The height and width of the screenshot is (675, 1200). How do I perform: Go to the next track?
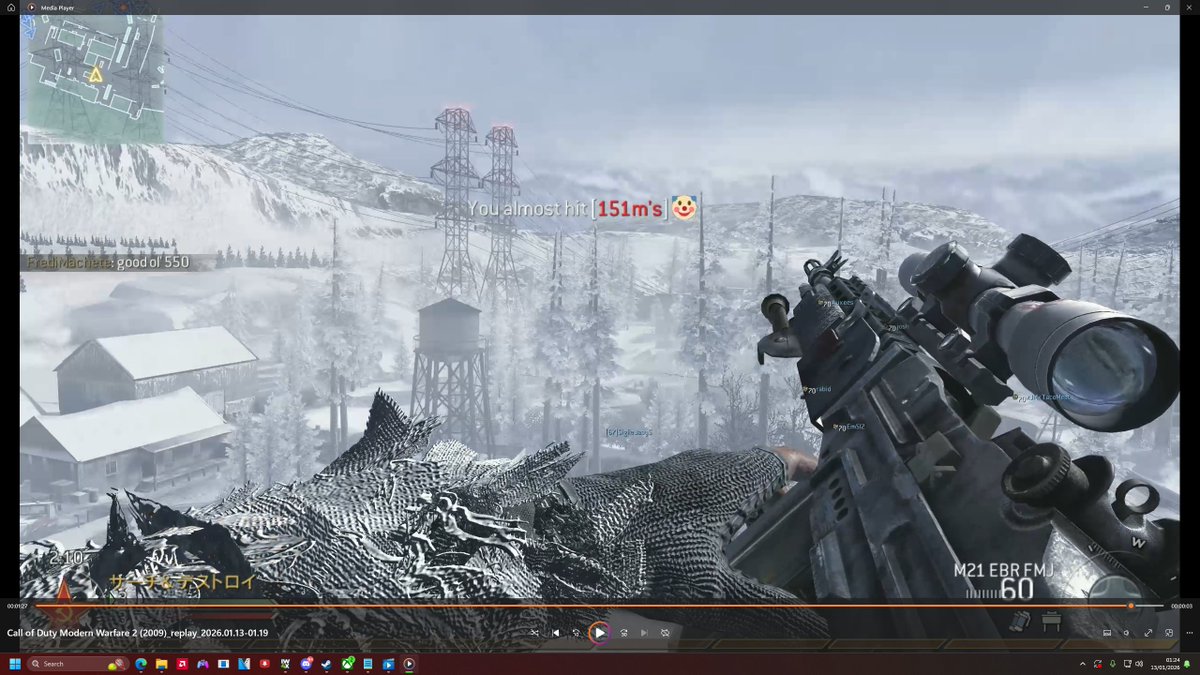644,632
